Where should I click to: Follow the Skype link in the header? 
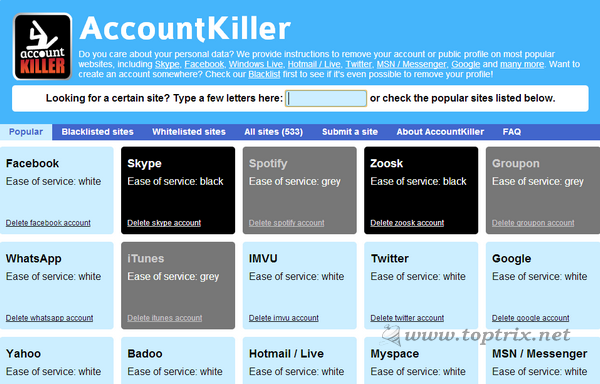[167, 64]
